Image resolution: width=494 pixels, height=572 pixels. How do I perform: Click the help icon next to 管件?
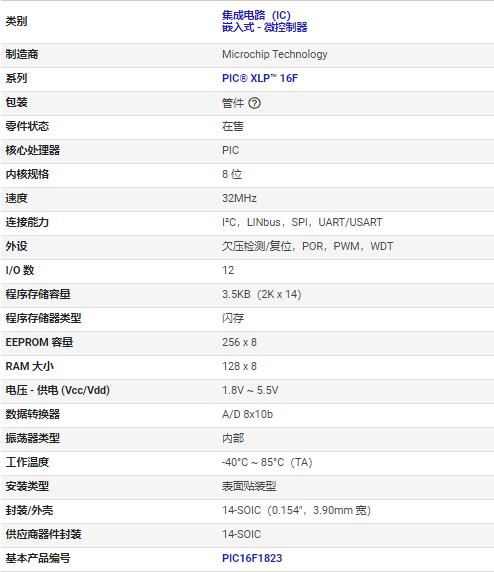point(254,103)
